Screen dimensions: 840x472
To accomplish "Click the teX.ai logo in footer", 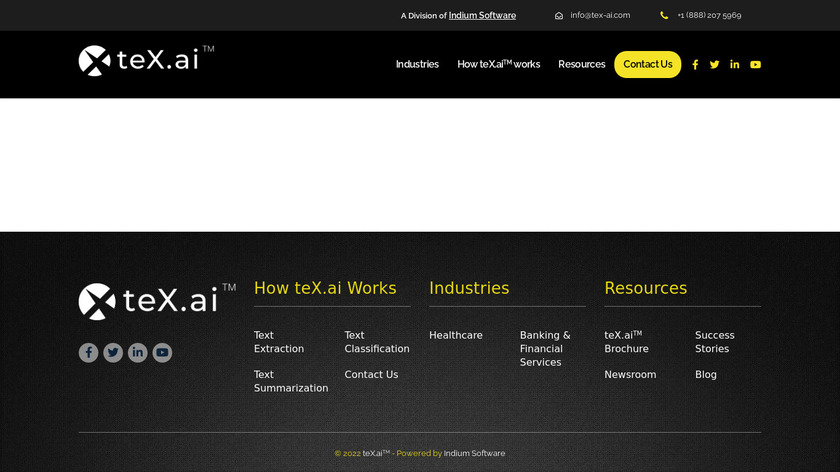I will tap(157, 302).
